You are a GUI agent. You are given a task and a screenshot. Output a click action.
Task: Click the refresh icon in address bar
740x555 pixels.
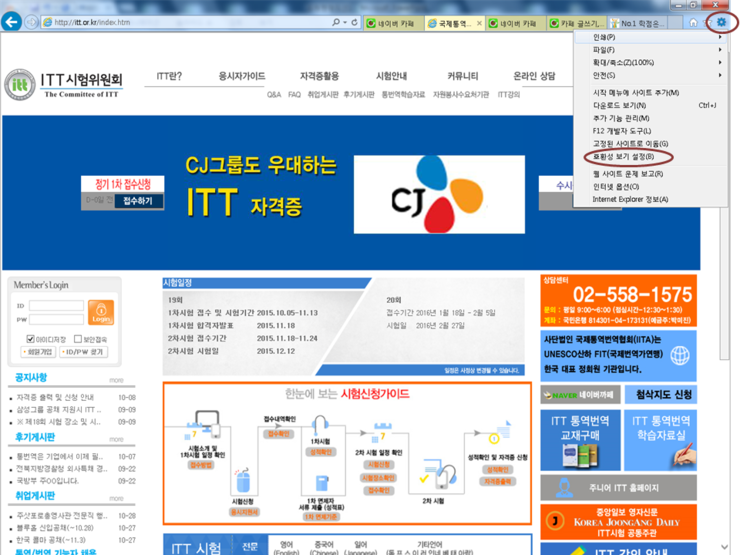[355, 22]
